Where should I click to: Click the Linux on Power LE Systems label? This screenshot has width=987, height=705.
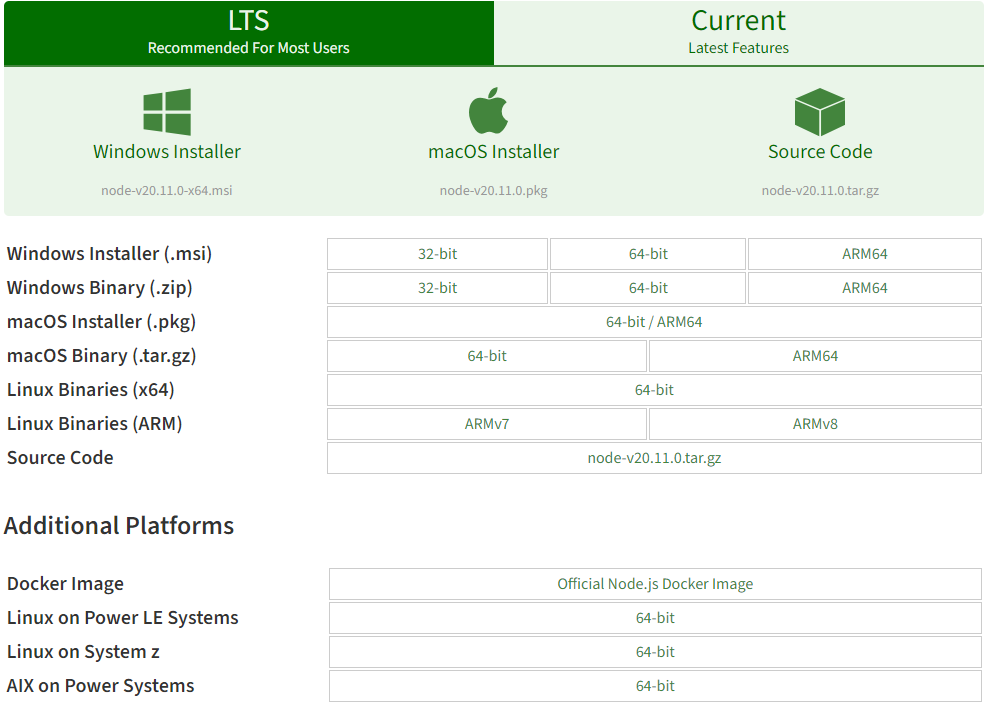click(123, 618)
